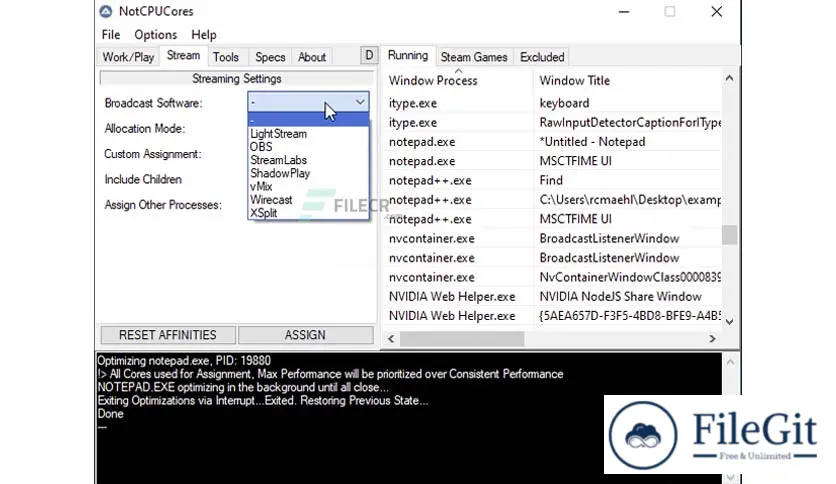Click the horizontal scrollbar left arrow
This screenshot has height=484, width=836.
click(391, 338)
